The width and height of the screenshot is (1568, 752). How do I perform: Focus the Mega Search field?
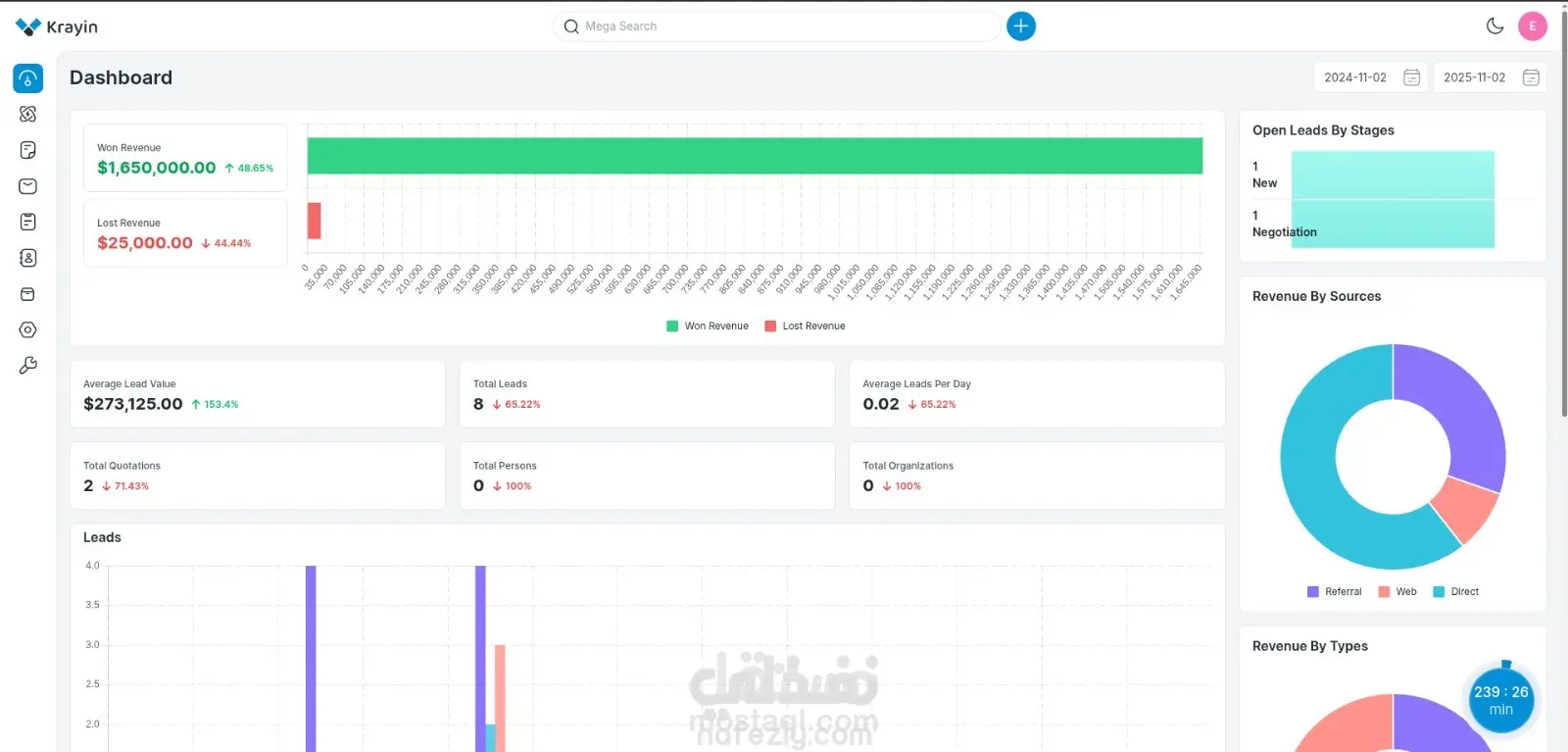777,26
